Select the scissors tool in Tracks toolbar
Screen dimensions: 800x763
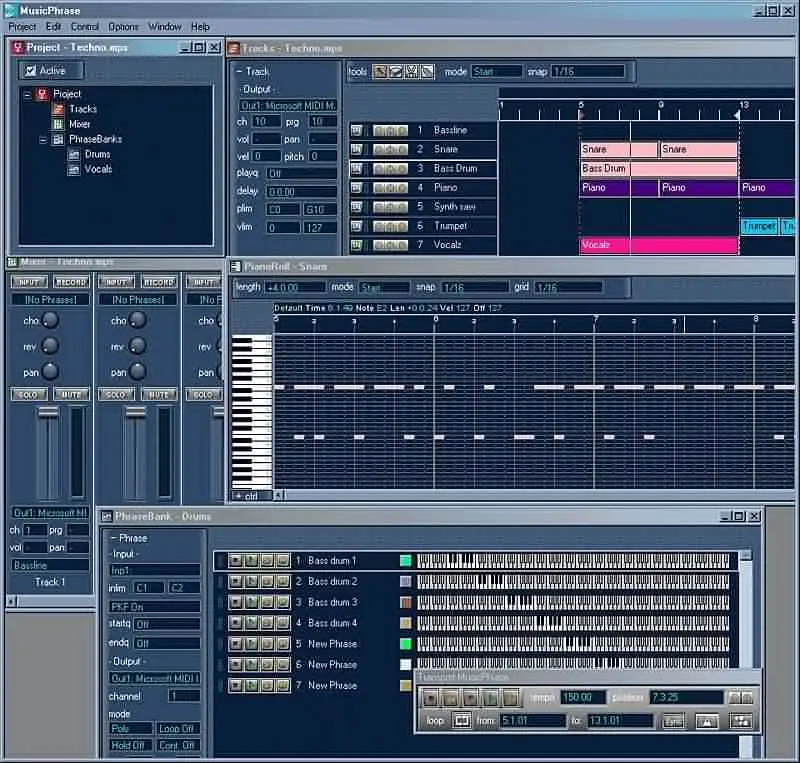(x=411, y=71)
